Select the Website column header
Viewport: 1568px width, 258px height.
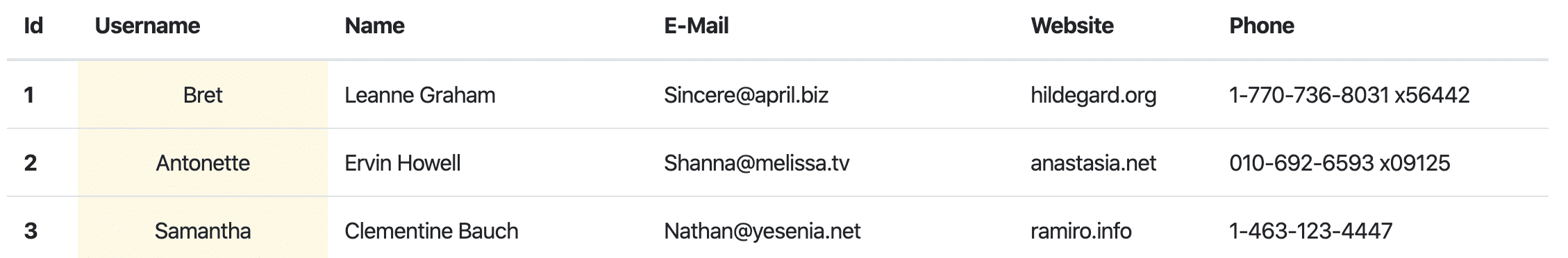pos(1071,26)
